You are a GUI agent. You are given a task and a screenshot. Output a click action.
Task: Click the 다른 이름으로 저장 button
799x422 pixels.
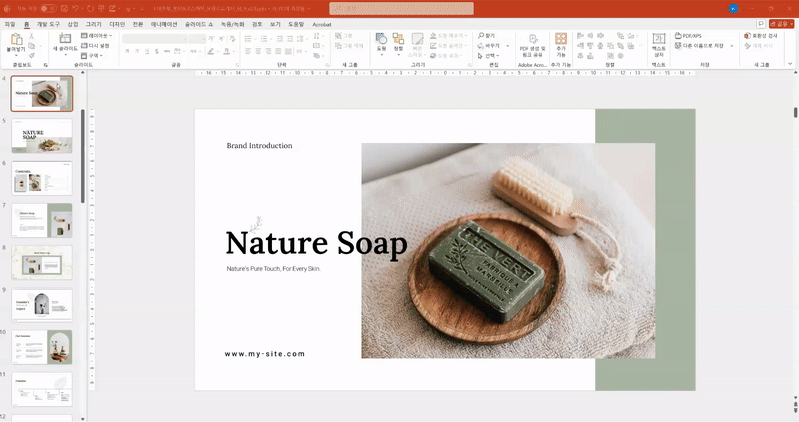pyautogui.click(x=699, y=46)
